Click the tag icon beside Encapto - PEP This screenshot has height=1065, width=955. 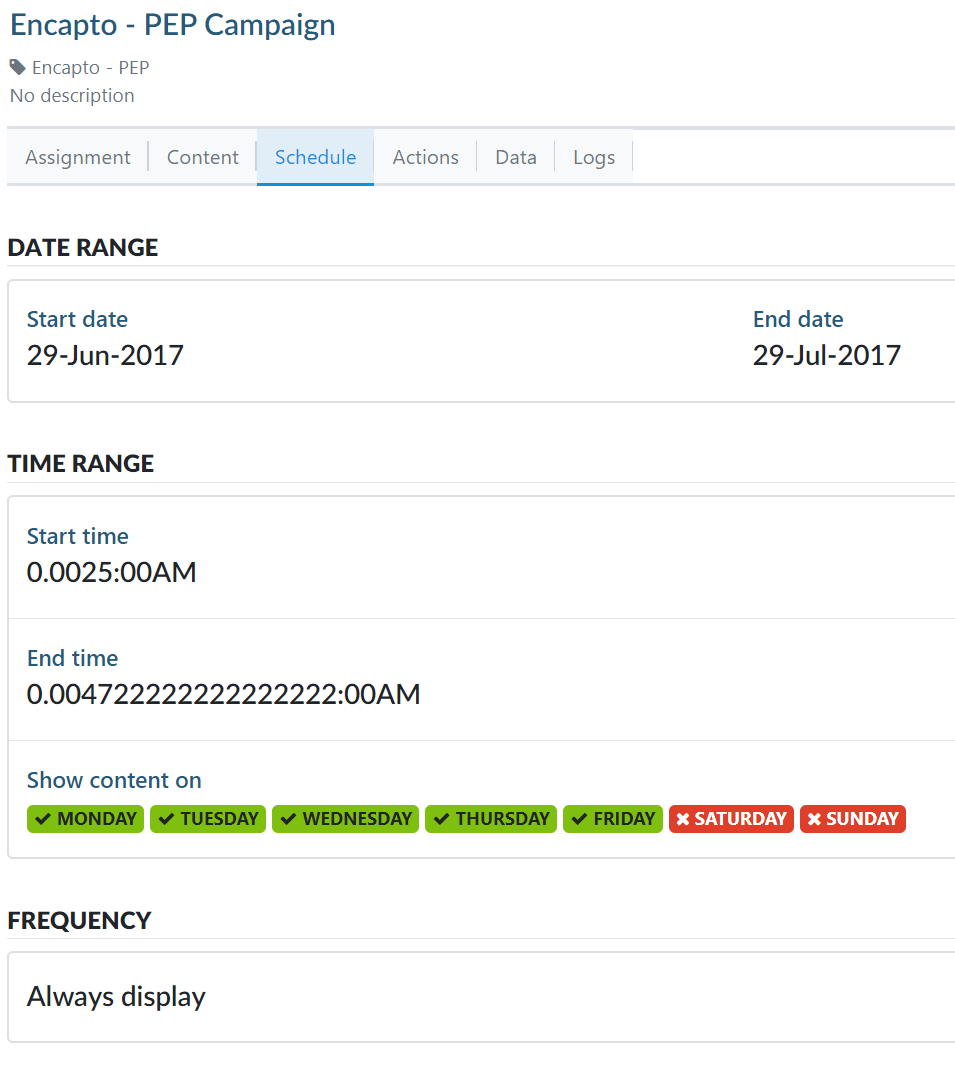[18, 67]
